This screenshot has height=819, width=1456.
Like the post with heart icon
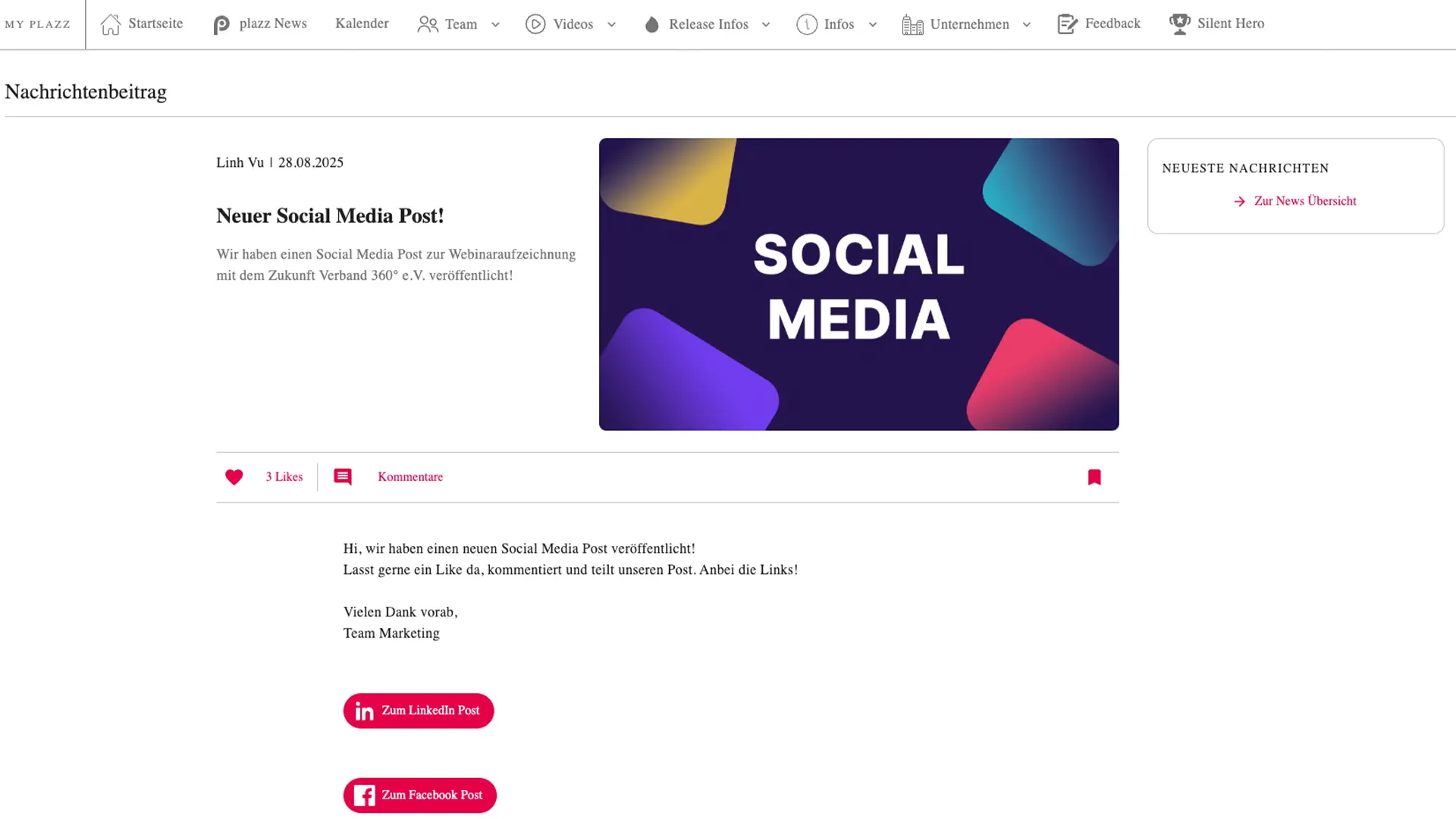pos(234,477)
